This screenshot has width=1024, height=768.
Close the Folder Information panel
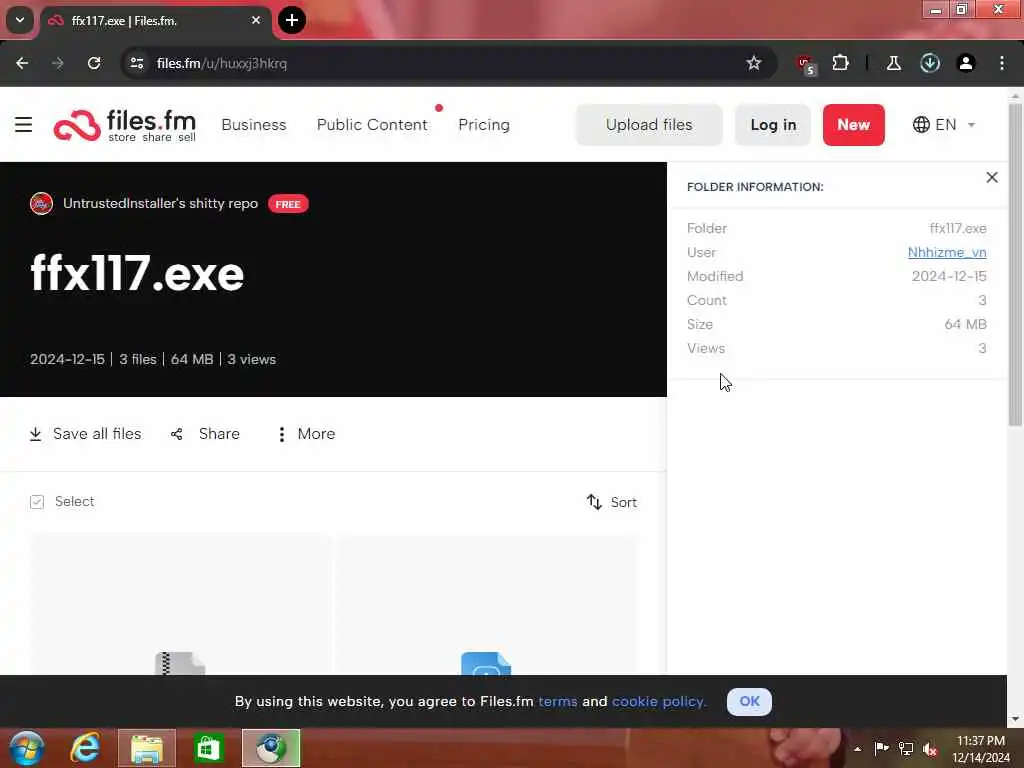coord(991,177)
